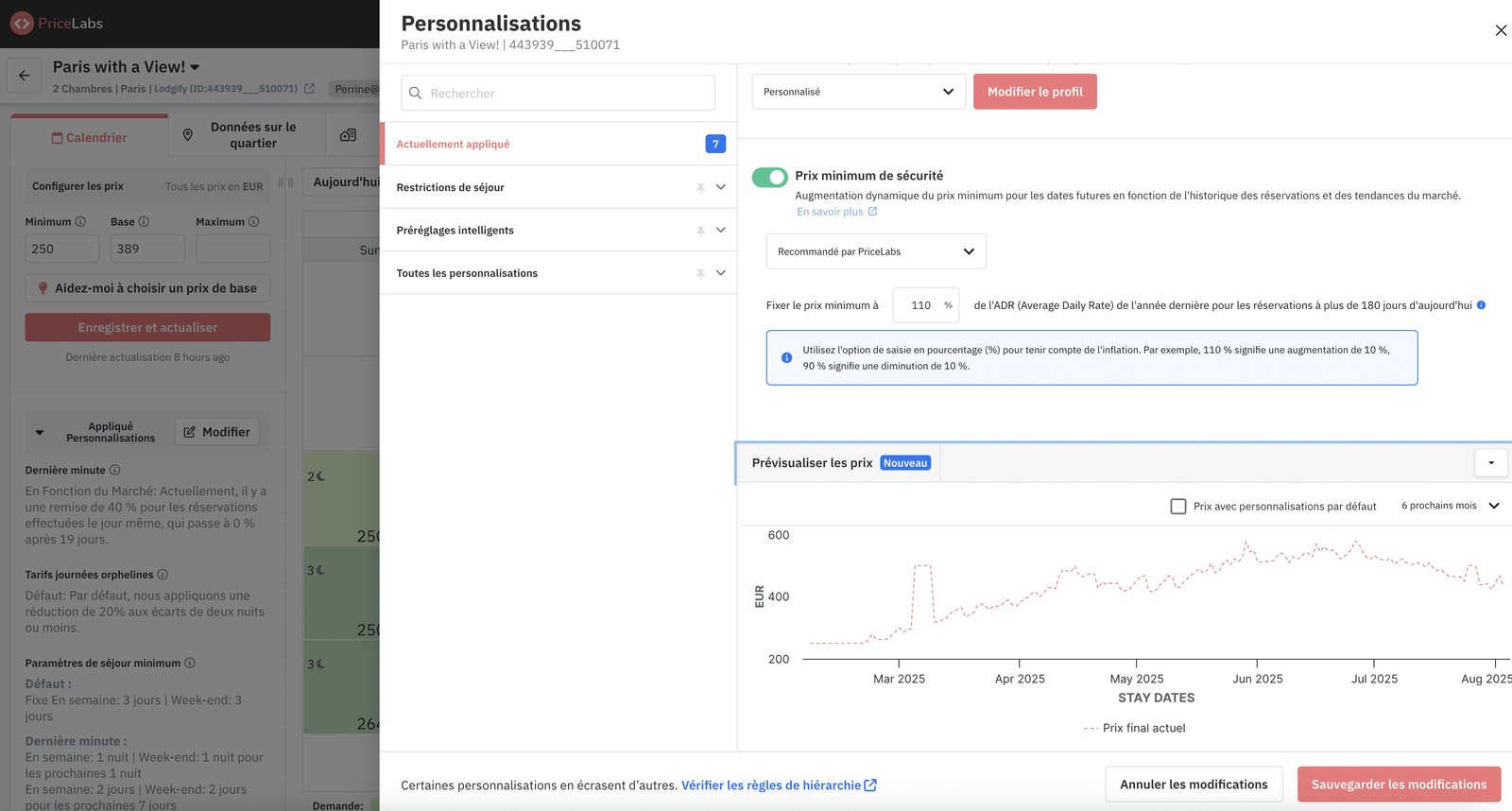Screen dimensions: 1512x811
Task: Click the pin icon on Toutes les personnalisations row
Action: click(700, 273)
